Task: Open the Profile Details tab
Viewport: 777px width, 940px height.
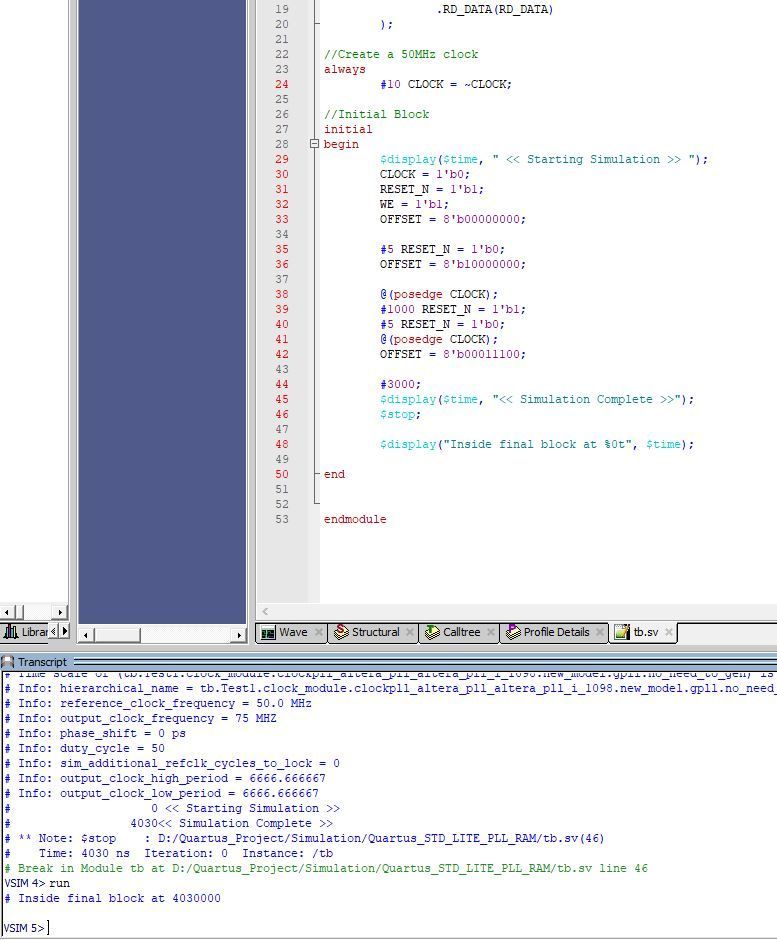Action: 555,632
